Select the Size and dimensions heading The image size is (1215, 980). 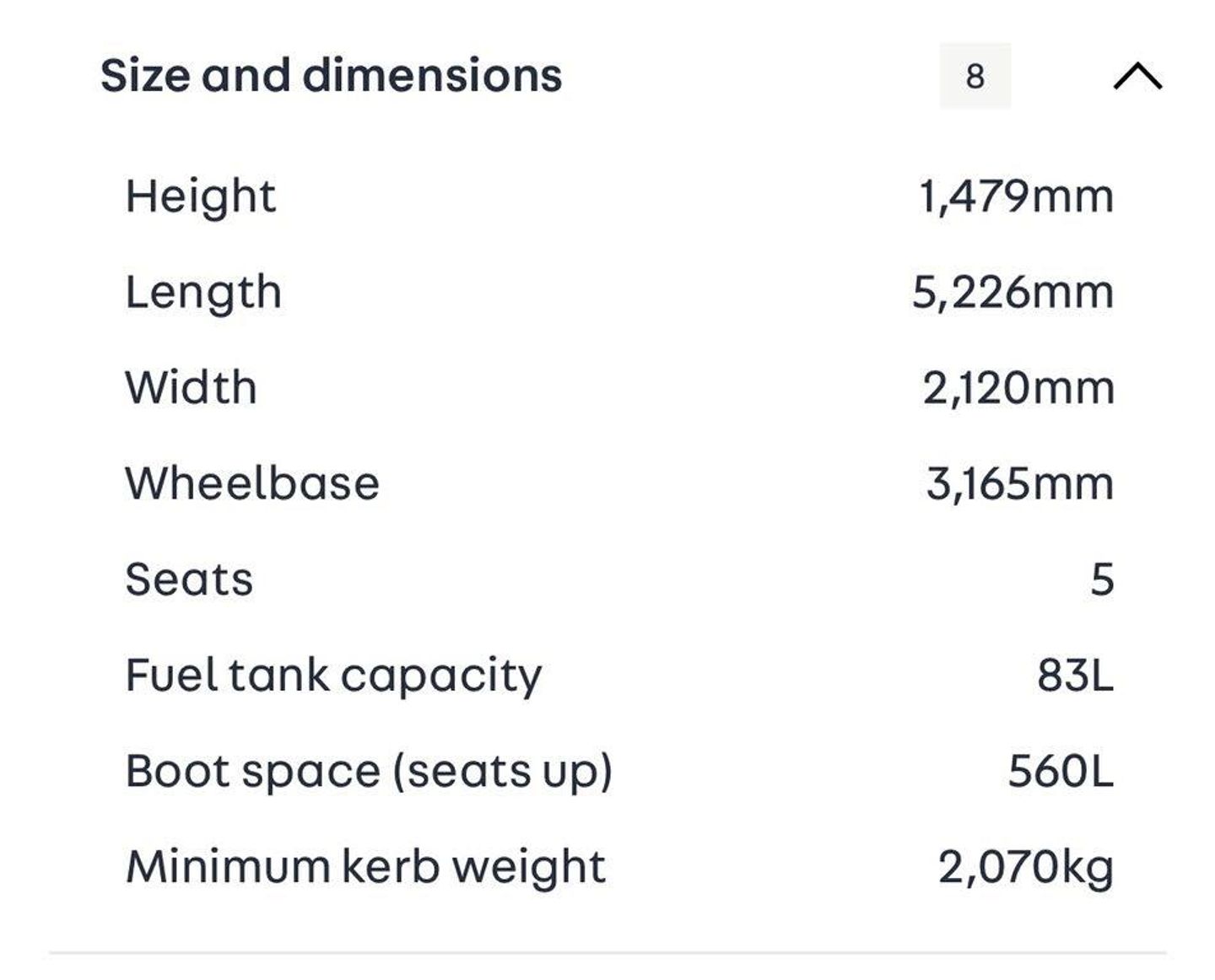(331, 75)
